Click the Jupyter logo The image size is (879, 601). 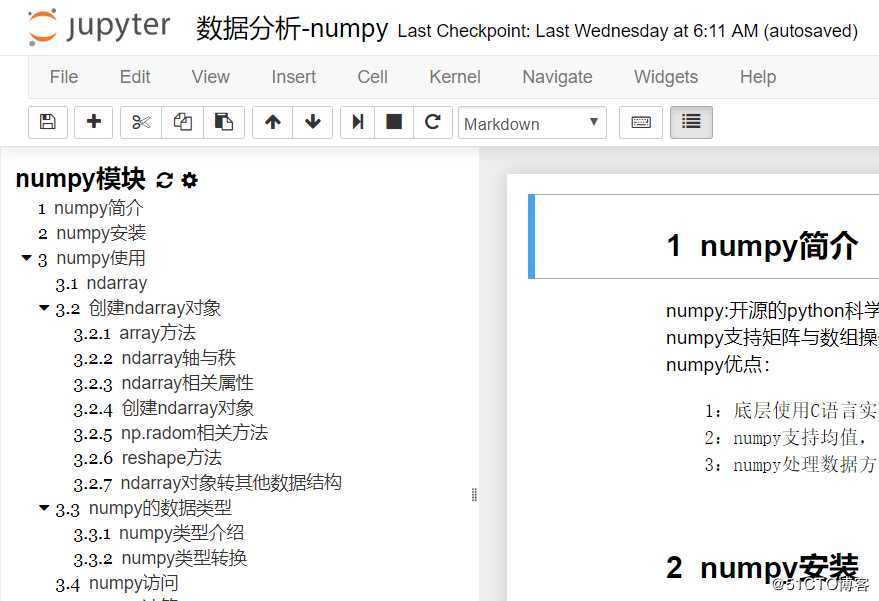pos(99,26)
